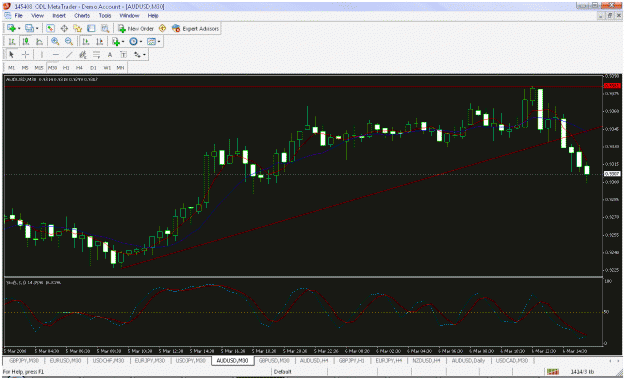Open the View menu
Image resolution: width=625 pixels, height=378 pixels.
click(x=37, y=16)
